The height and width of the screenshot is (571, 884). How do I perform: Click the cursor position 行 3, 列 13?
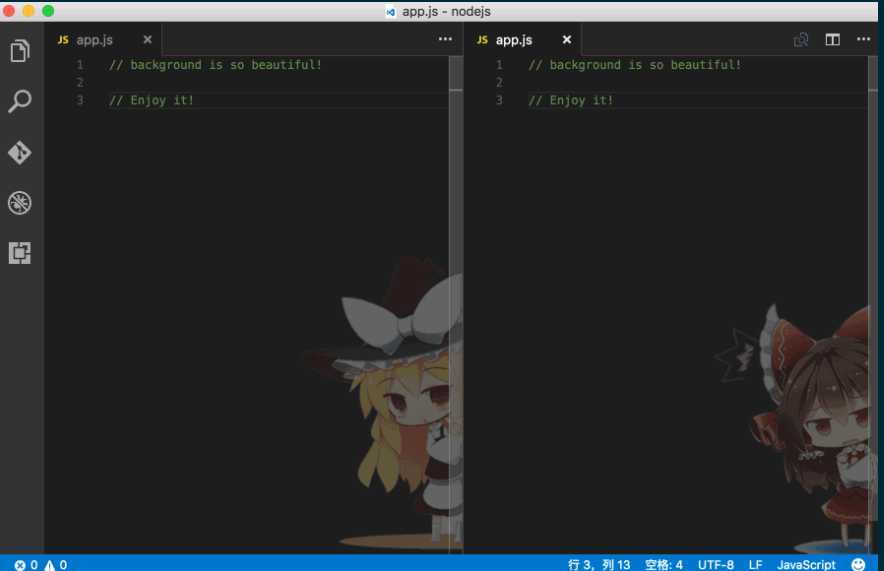click(x=599, y=564)
